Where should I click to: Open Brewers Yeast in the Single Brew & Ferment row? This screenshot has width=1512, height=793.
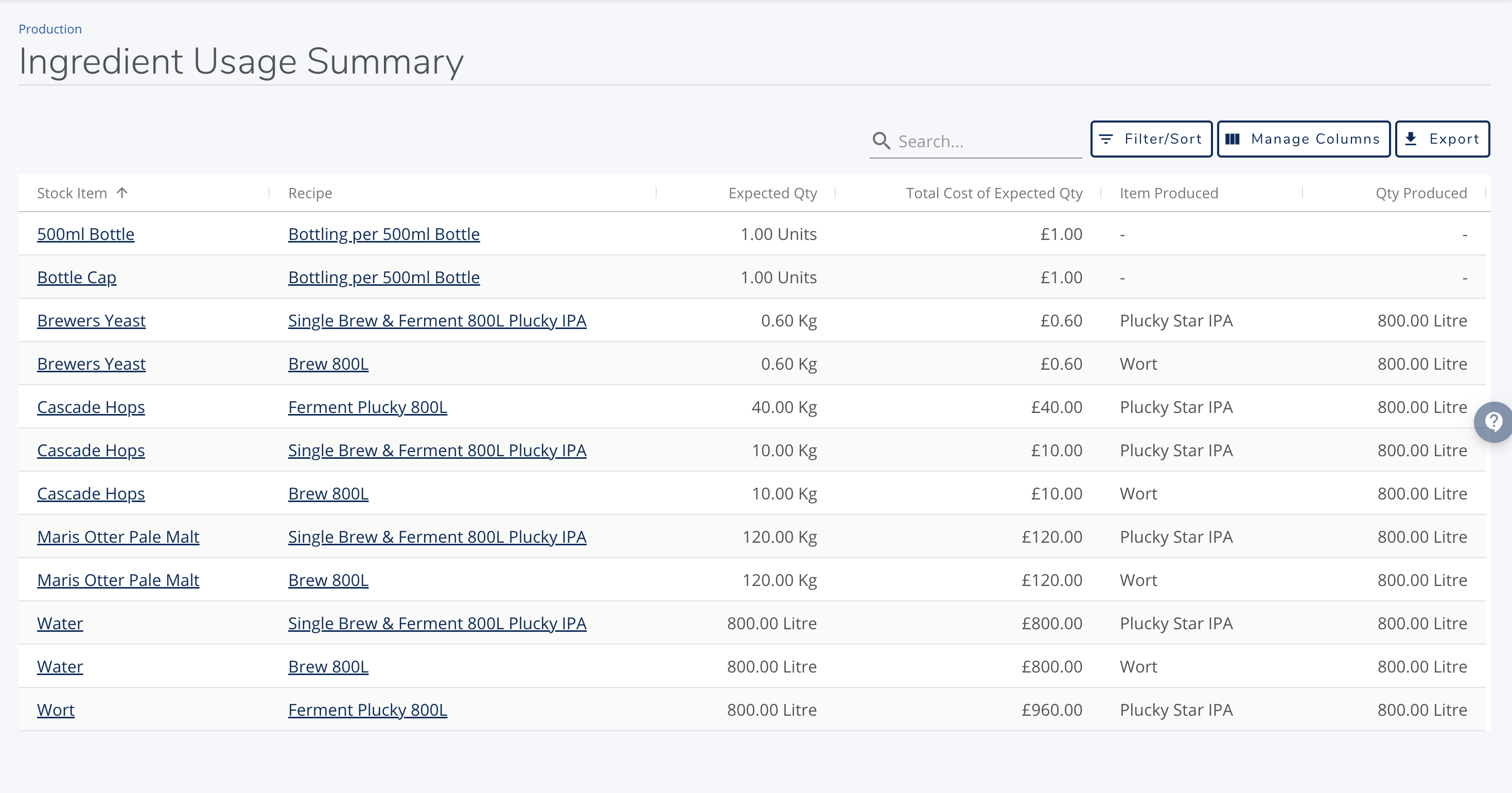[x=91, y=321]
